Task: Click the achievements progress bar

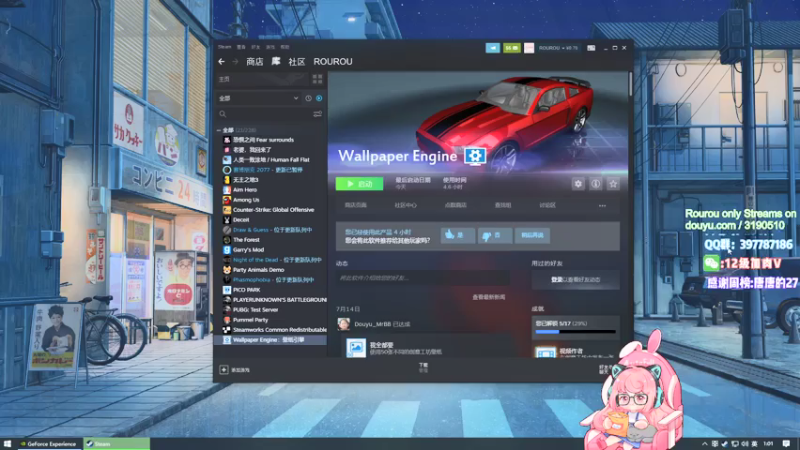Action: pyautogui.click(x=576, y=332)
